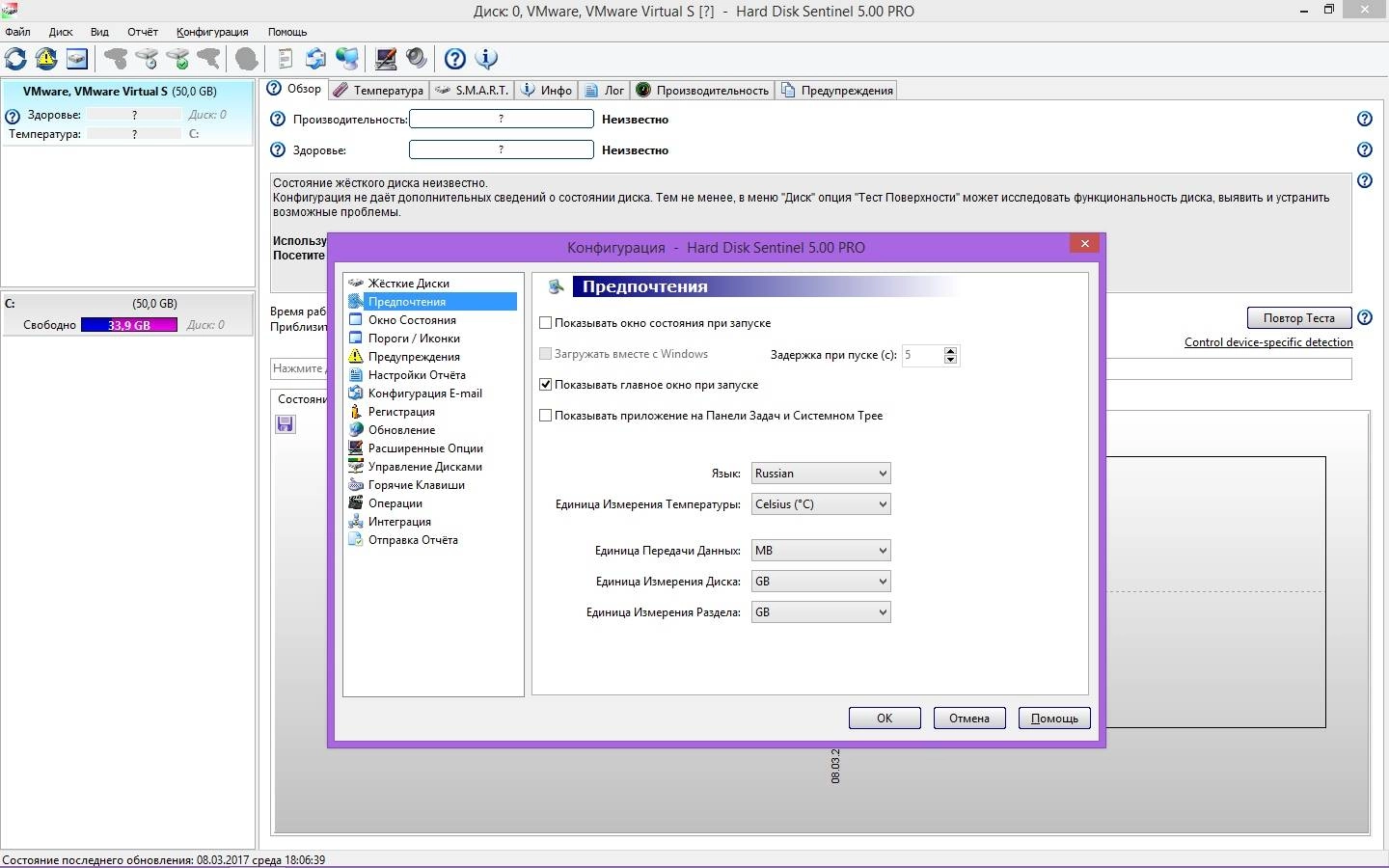Image resolution: width=1389 pixels, height=868 pixels.
Task: Uncheck 'Показывать главное окно при запуске'
Action: click(546, 385)
